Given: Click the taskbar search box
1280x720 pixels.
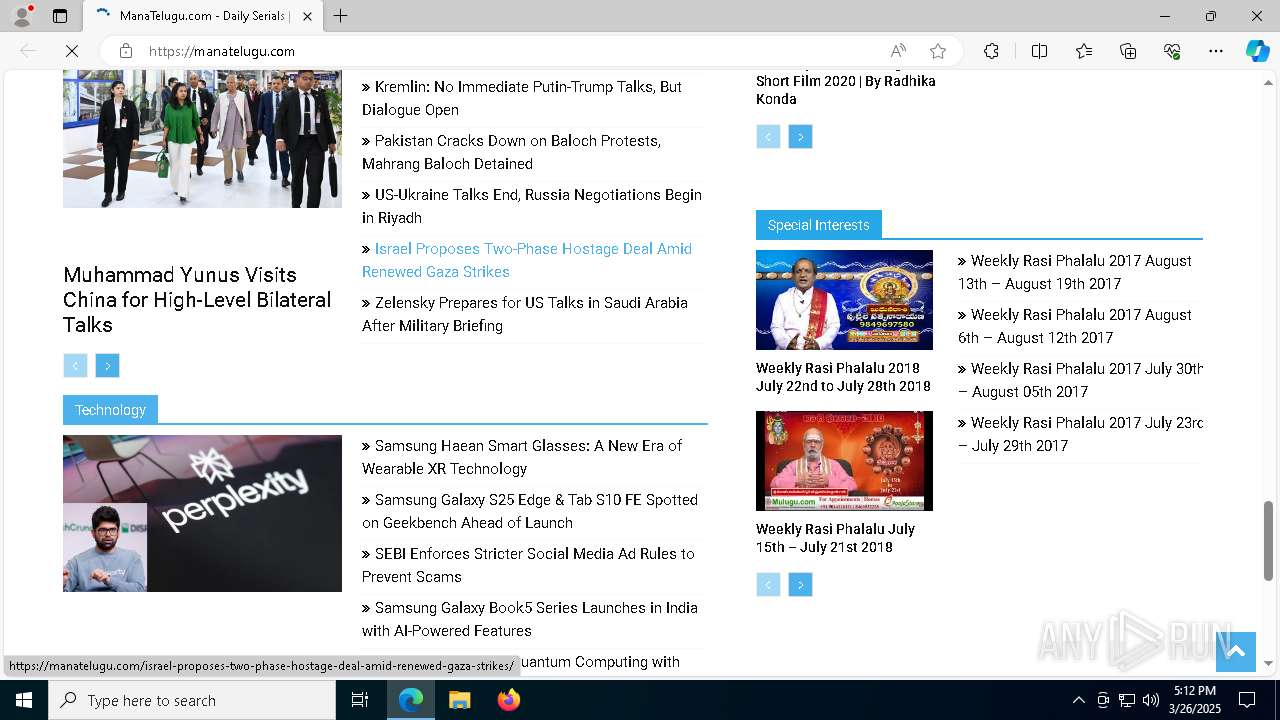Looking at the screenshot, I should (x=192, y=700).
